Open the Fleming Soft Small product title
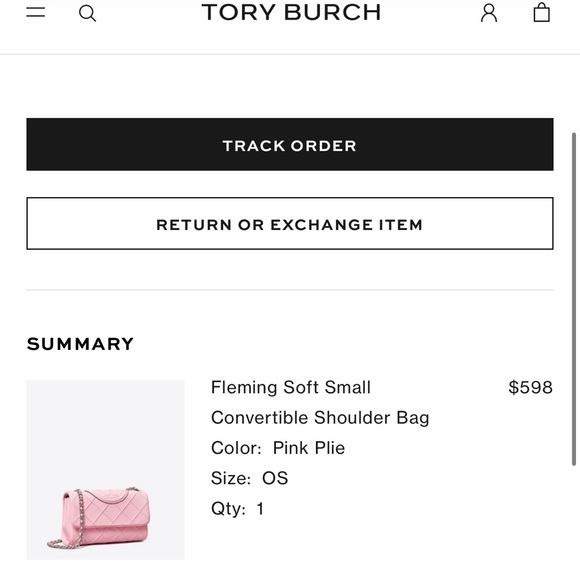The width and height of the screenshot is (580, 580). point(291,387)
